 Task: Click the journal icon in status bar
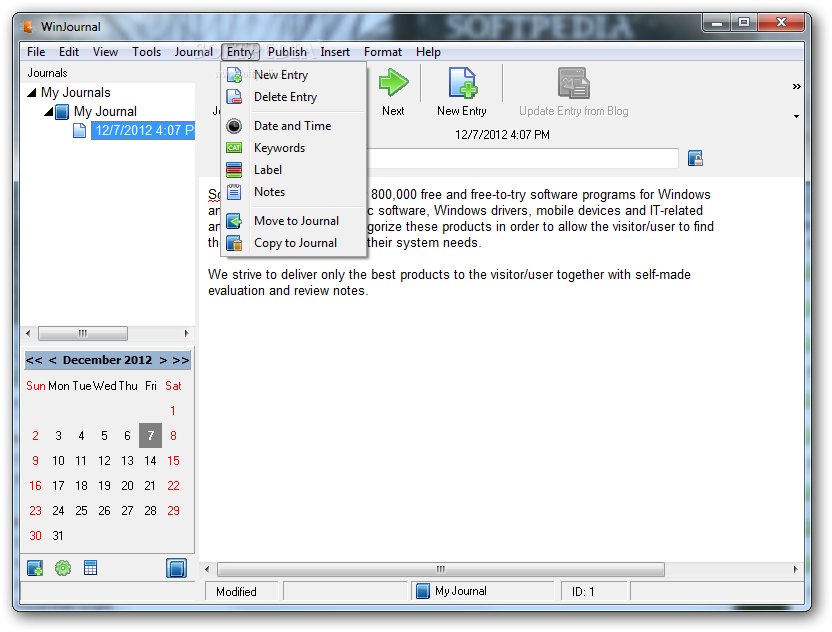pos(423,591)
